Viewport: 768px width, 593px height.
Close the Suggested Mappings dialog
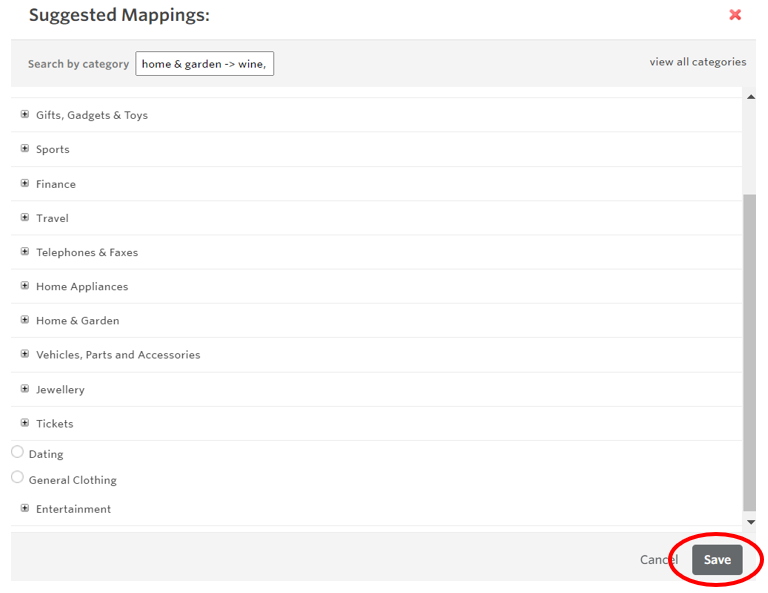click(735, 15)
